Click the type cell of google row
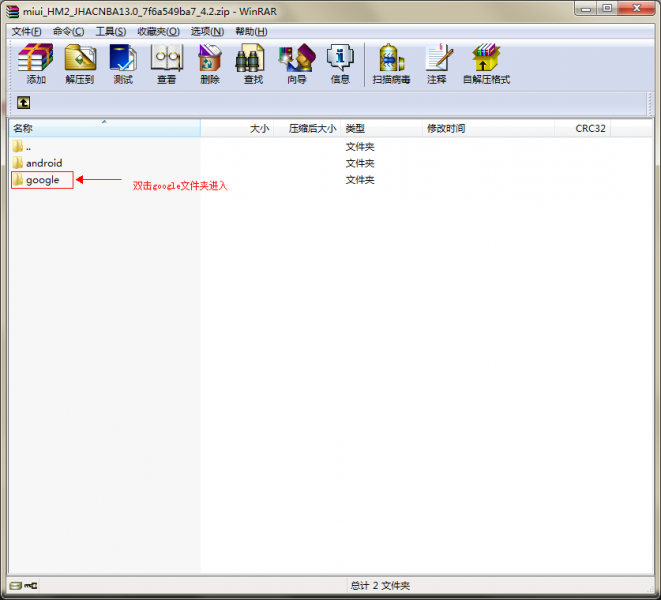The width and height of the screenshot is (661, 600). (360, 180)
